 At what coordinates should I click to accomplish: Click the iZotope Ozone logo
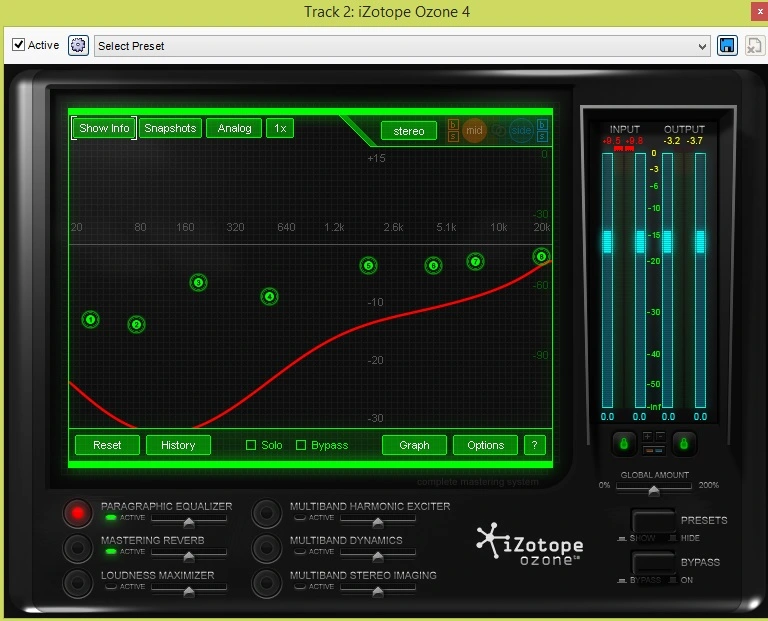529,544
